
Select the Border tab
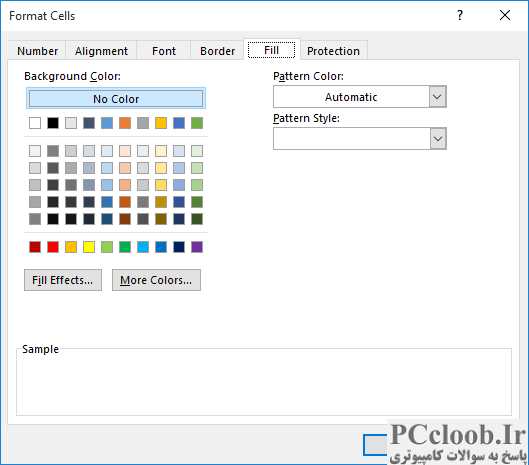[x=217, y=51]
